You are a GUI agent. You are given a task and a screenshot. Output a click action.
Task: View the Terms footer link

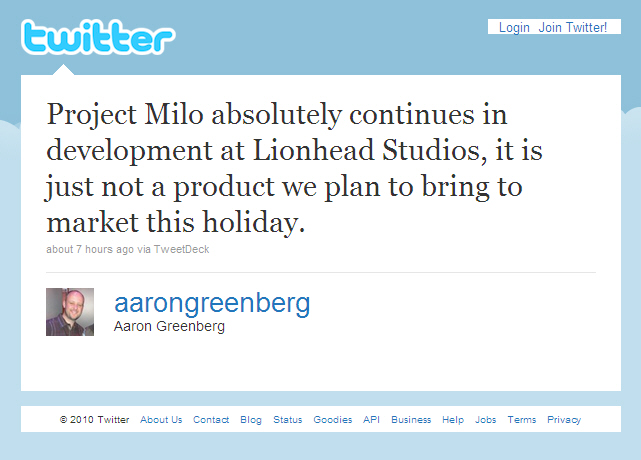521,420
